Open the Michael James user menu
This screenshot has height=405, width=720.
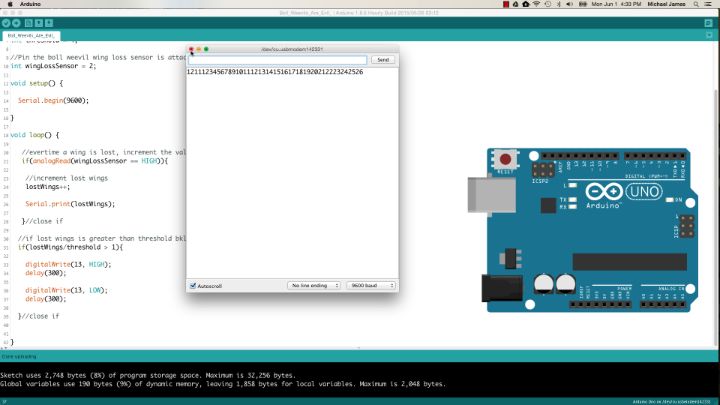click(666, 4)
